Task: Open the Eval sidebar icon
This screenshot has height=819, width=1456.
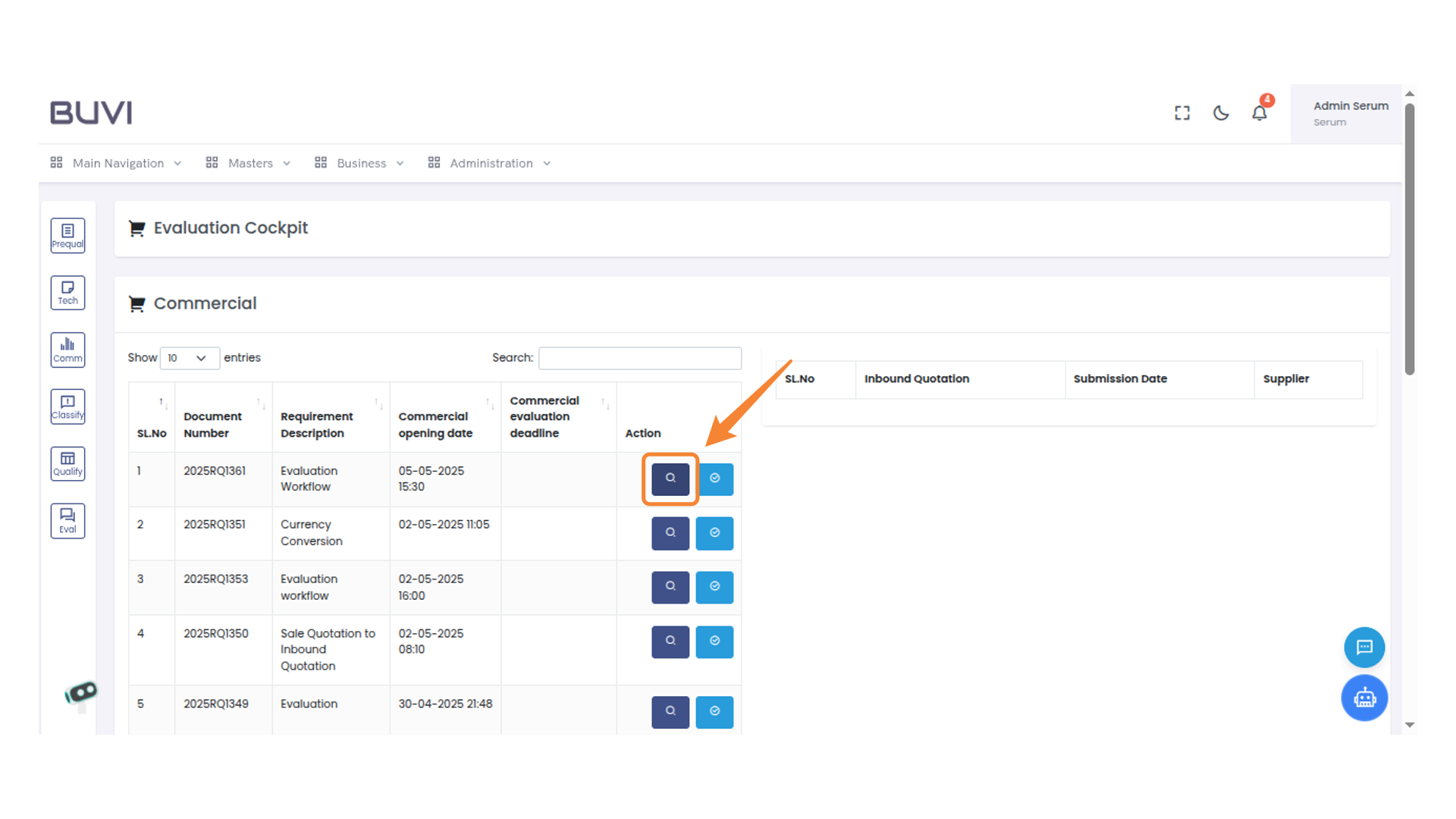Action: click(67, 521)
